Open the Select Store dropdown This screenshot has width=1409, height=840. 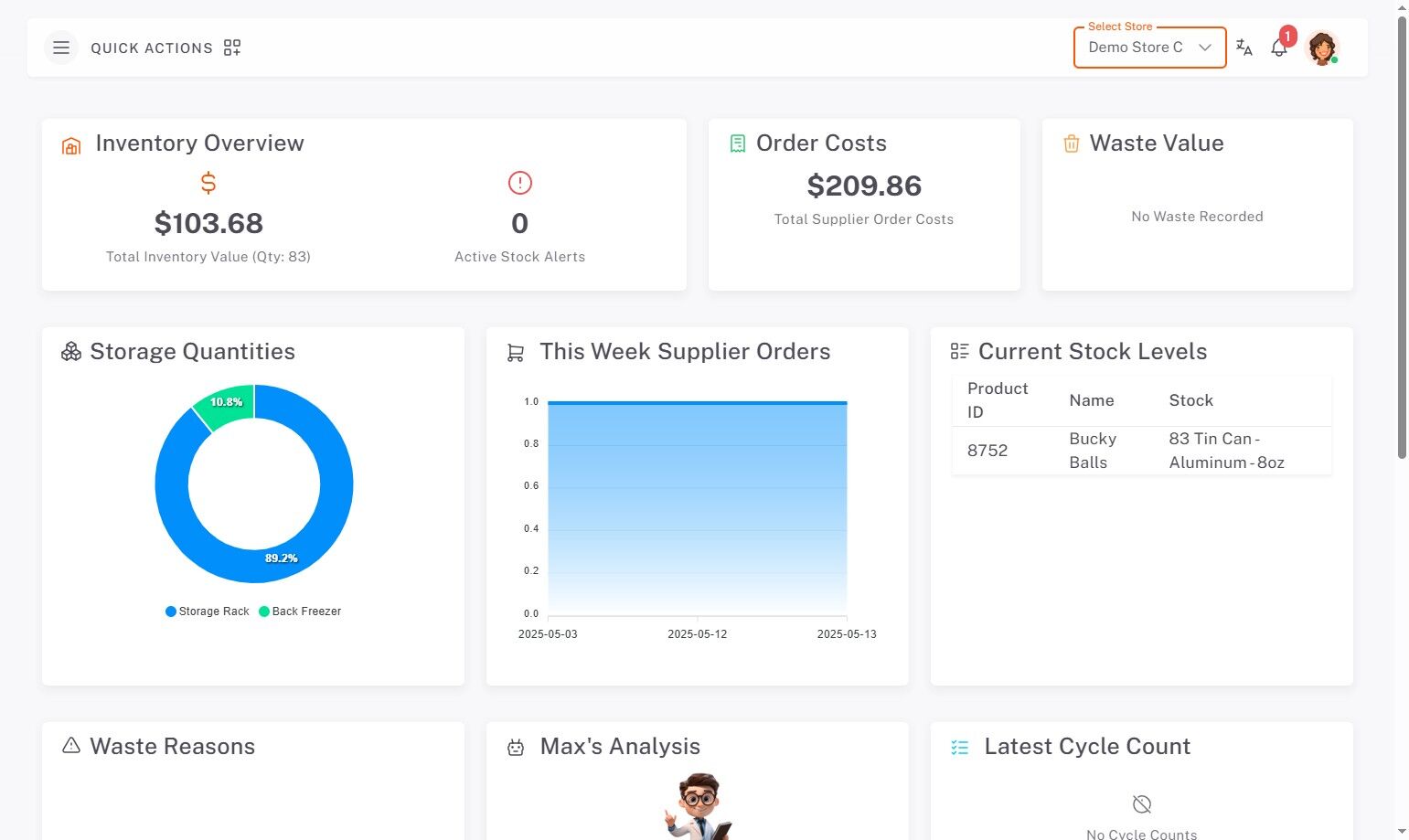[x=1136, y=48]
